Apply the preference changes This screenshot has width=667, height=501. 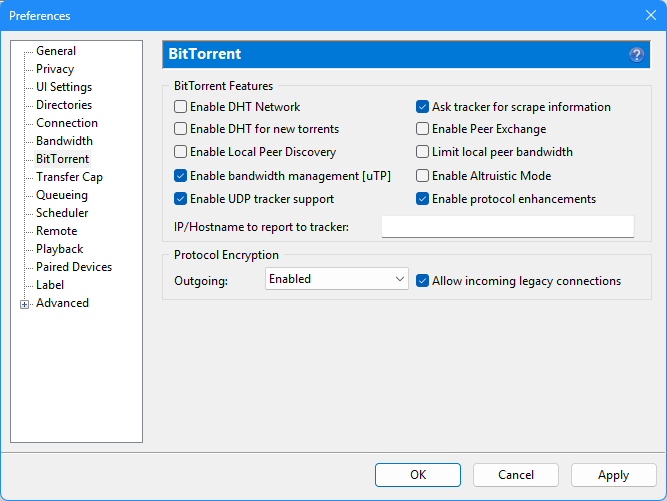(x=613, y=475)
